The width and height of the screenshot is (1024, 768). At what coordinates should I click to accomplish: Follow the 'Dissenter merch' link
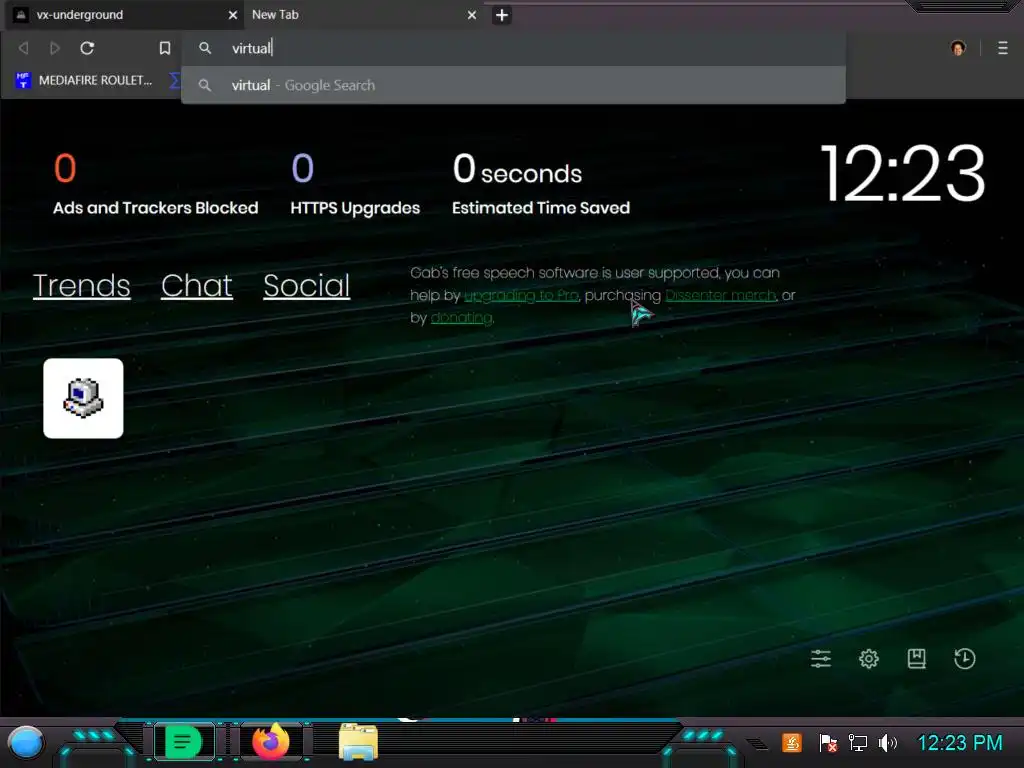click(x=721, y=295)
